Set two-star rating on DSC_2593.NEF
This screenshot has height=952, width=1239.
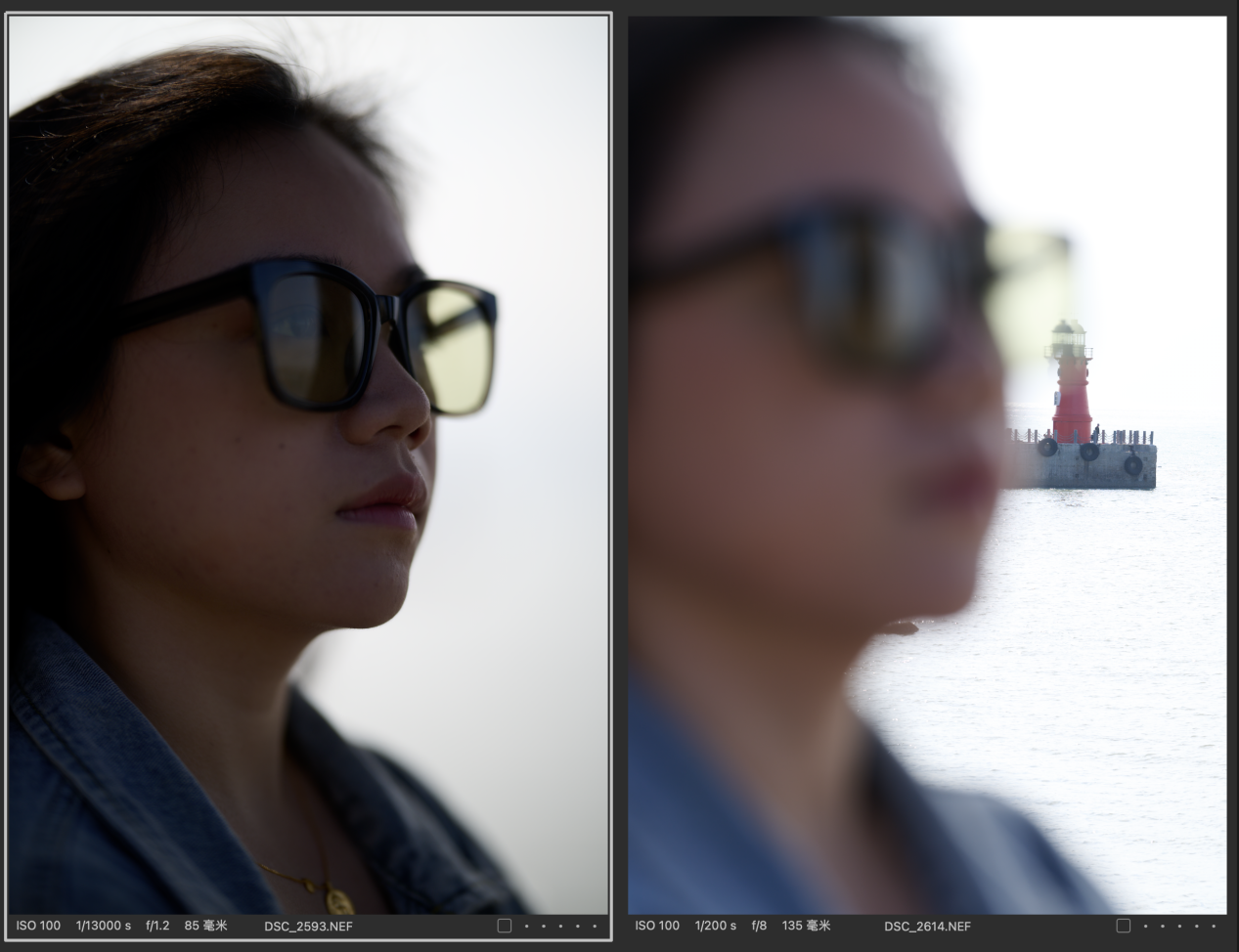tap(544, 926)
